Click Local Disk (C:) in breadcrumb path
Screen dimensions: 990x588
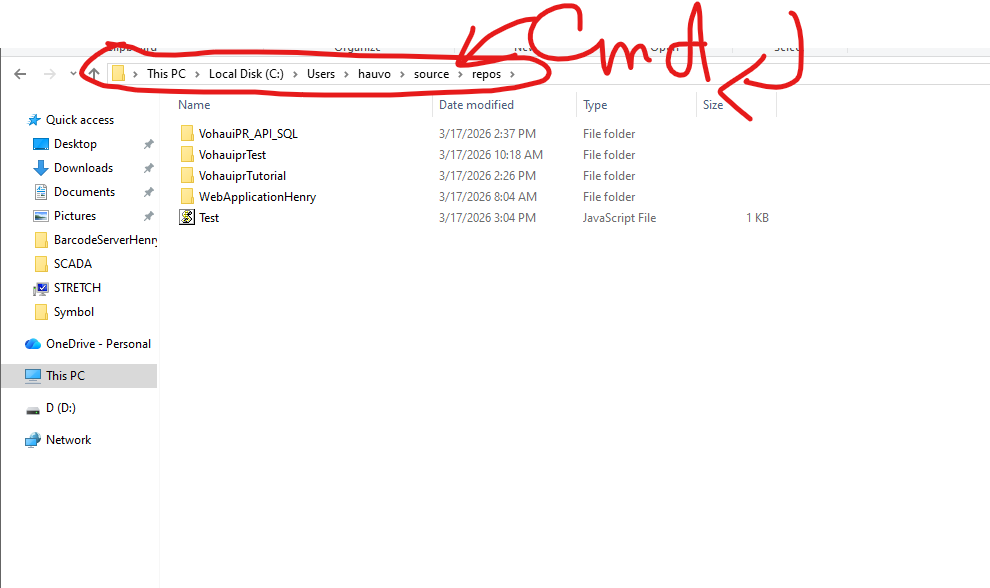pyautogui.click(x=246, y=74)
